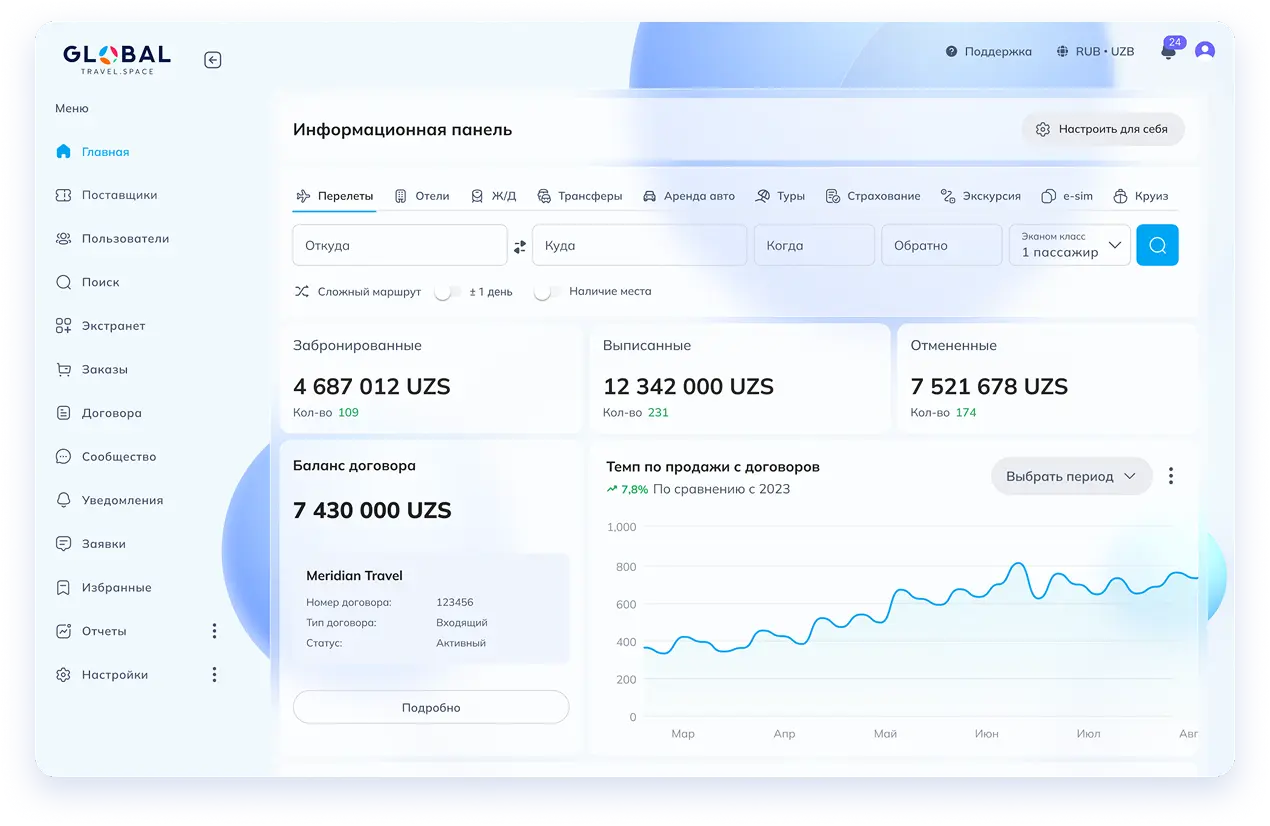Click the globe icon for RUB • UZB
1270x826 pixels.
(x=1062, y=51)
